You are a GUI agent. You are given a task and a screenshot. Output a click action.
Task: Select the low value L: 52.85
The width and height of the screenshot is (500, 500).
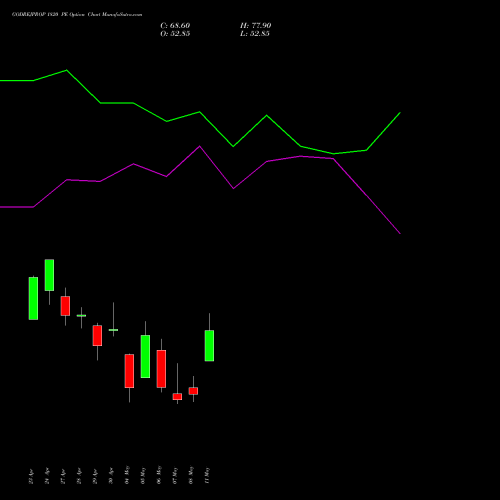[255, 34]
